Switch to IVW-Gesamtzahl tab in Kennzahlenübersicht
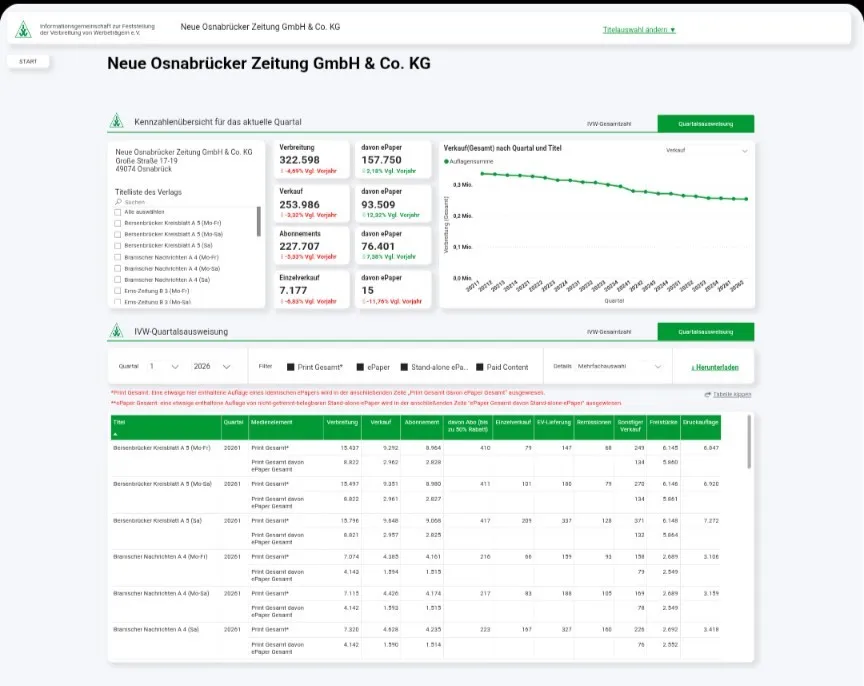 click(x=609, y=124)
